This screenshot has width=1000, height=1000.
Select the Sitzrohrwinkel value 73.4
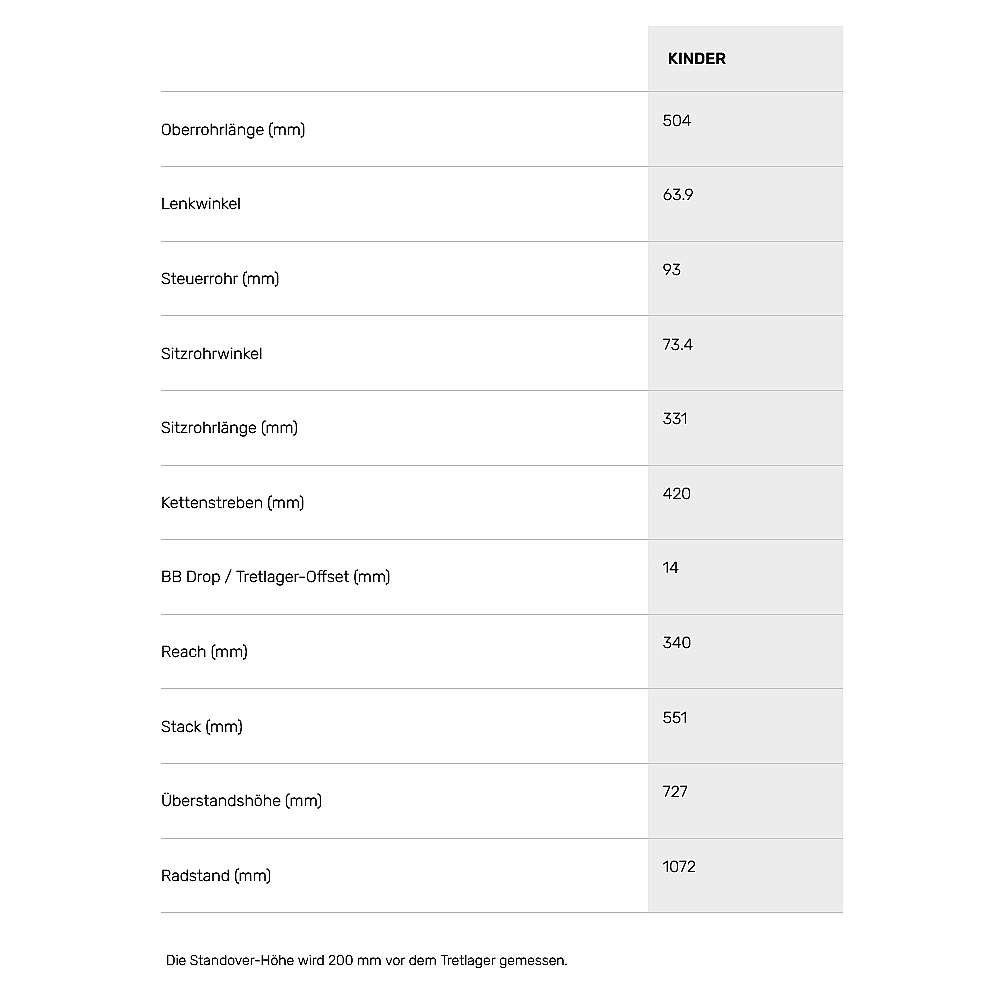pos(677,345)
